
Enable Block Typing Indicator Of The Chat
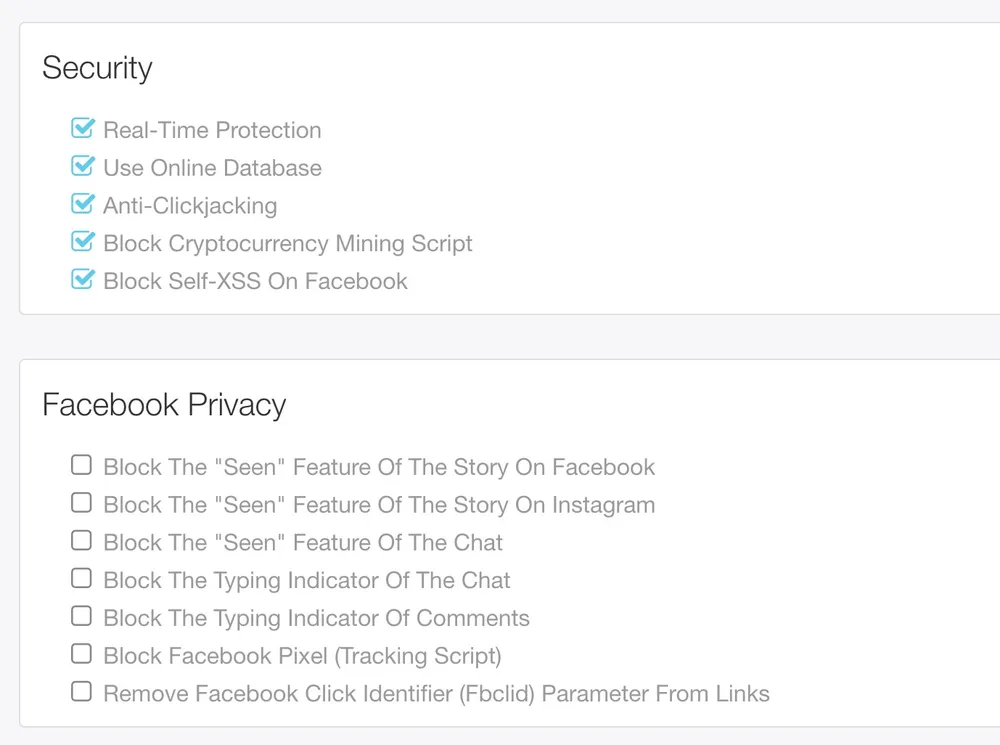click(81, 579)
